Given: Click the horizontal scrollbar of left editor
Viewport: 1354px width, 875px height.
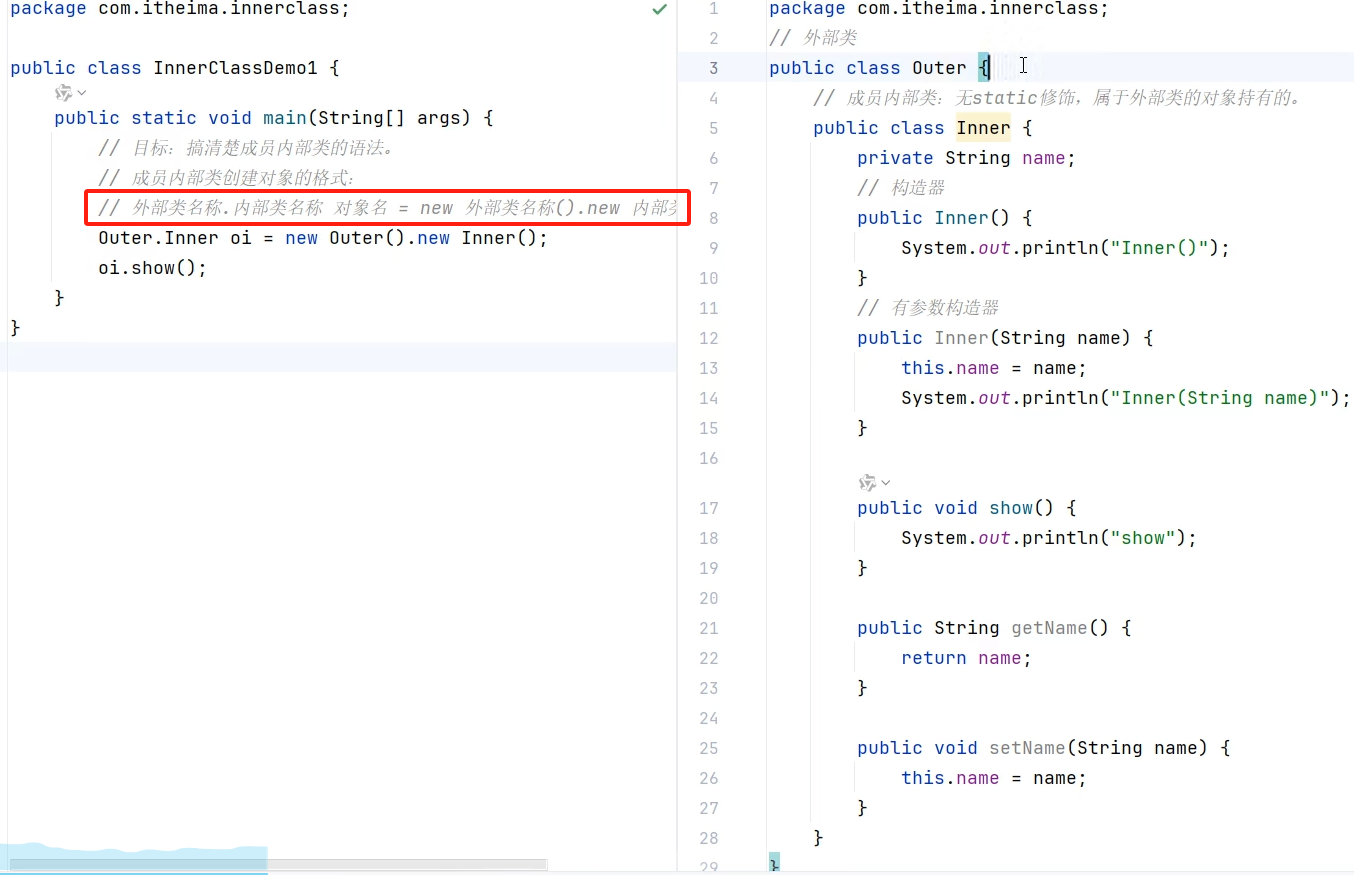Looking at the screenshot, I should coord(278,865).
